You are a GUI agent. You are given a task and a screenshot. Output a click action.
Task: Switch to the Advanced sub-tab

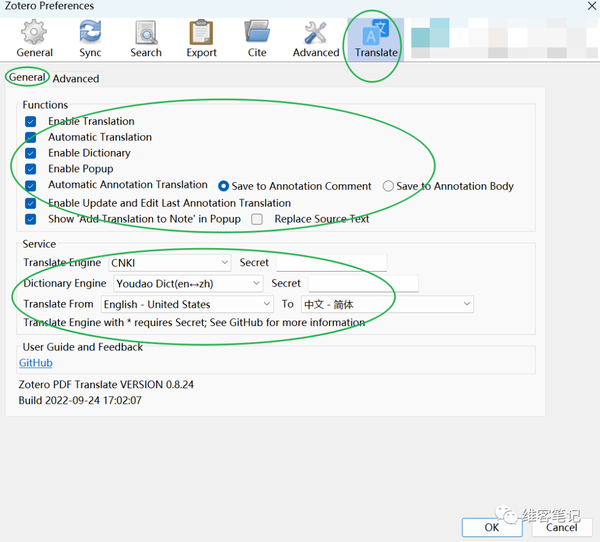[76, 78]
